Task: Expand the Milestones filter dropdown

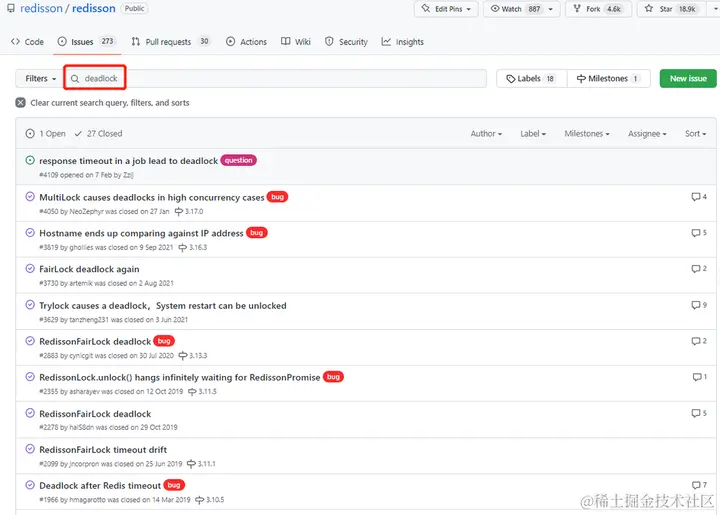Action: pos(587,134)
